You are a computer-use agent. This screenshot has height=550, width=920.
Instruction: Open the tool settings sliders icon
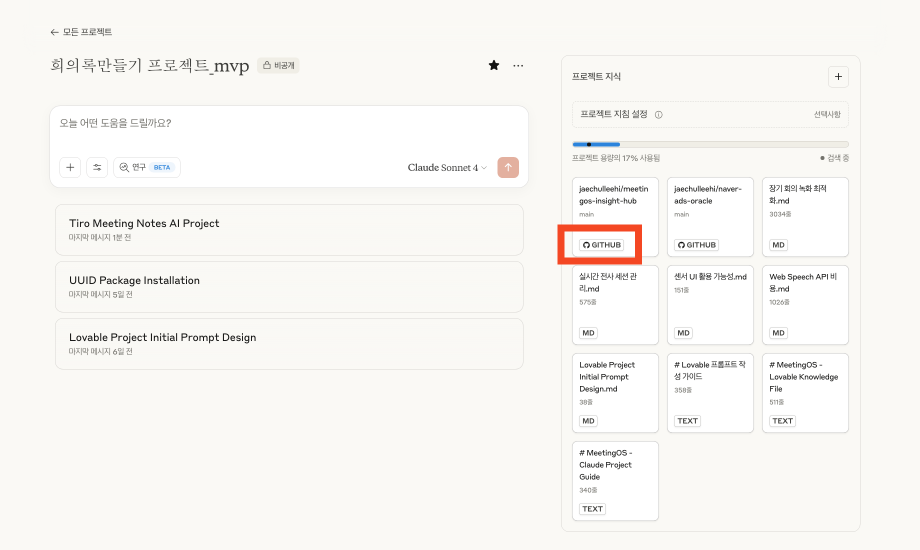coord(97,168)
